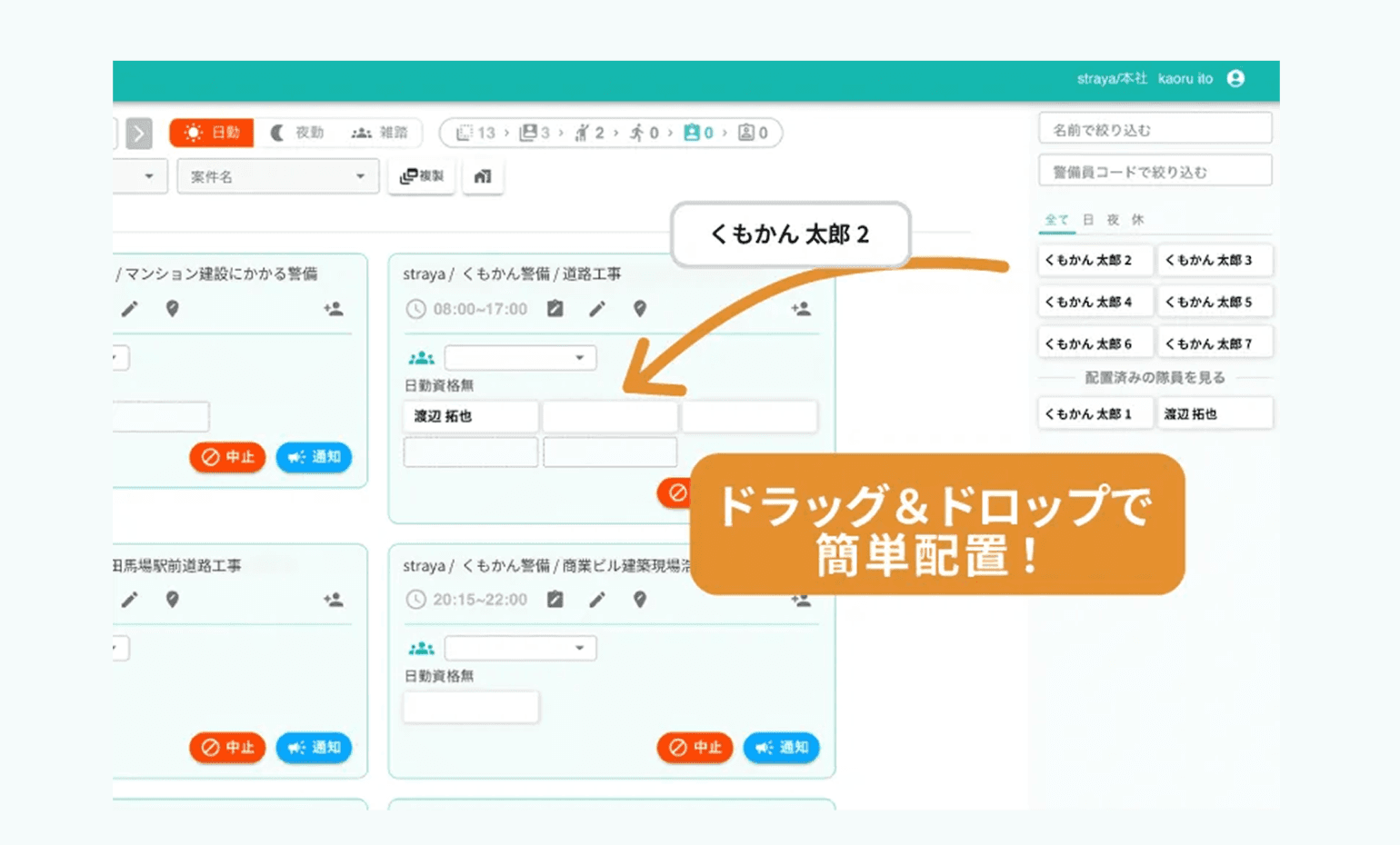Image resolution: width=1400 pixels, height=845 pixels.
Task: Add guard to the 道路工事 job
Action: [x=801, y=309]
